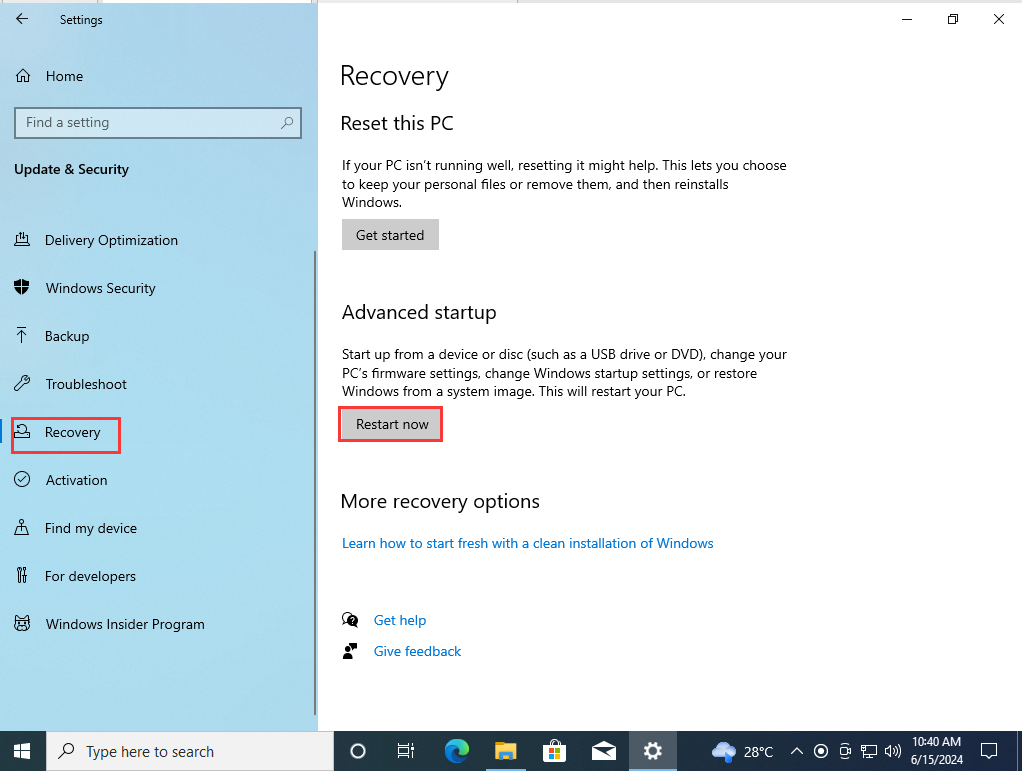Go back with the arrow icon
The image size is (1022, 771).
pyautogui.click(x=21, y=19)
